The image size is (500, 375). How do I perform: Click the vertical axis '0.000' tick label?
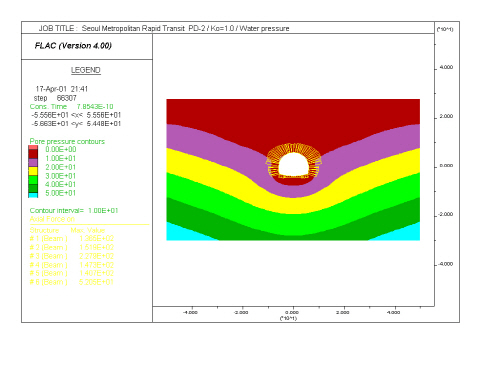pos(446,166)
